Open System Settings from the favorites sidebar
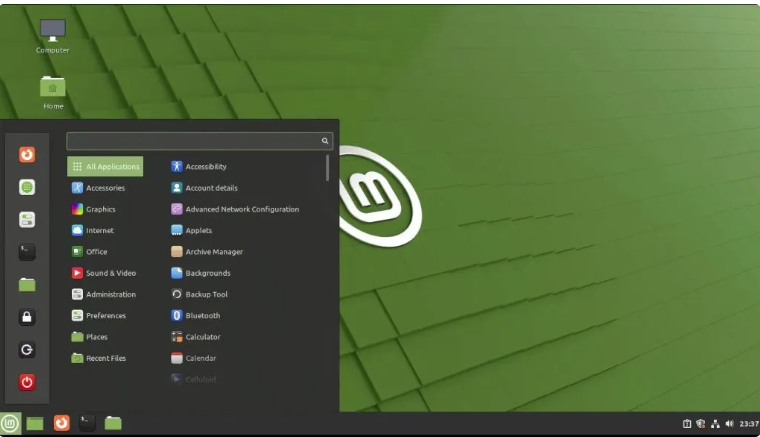 [27, 219]
